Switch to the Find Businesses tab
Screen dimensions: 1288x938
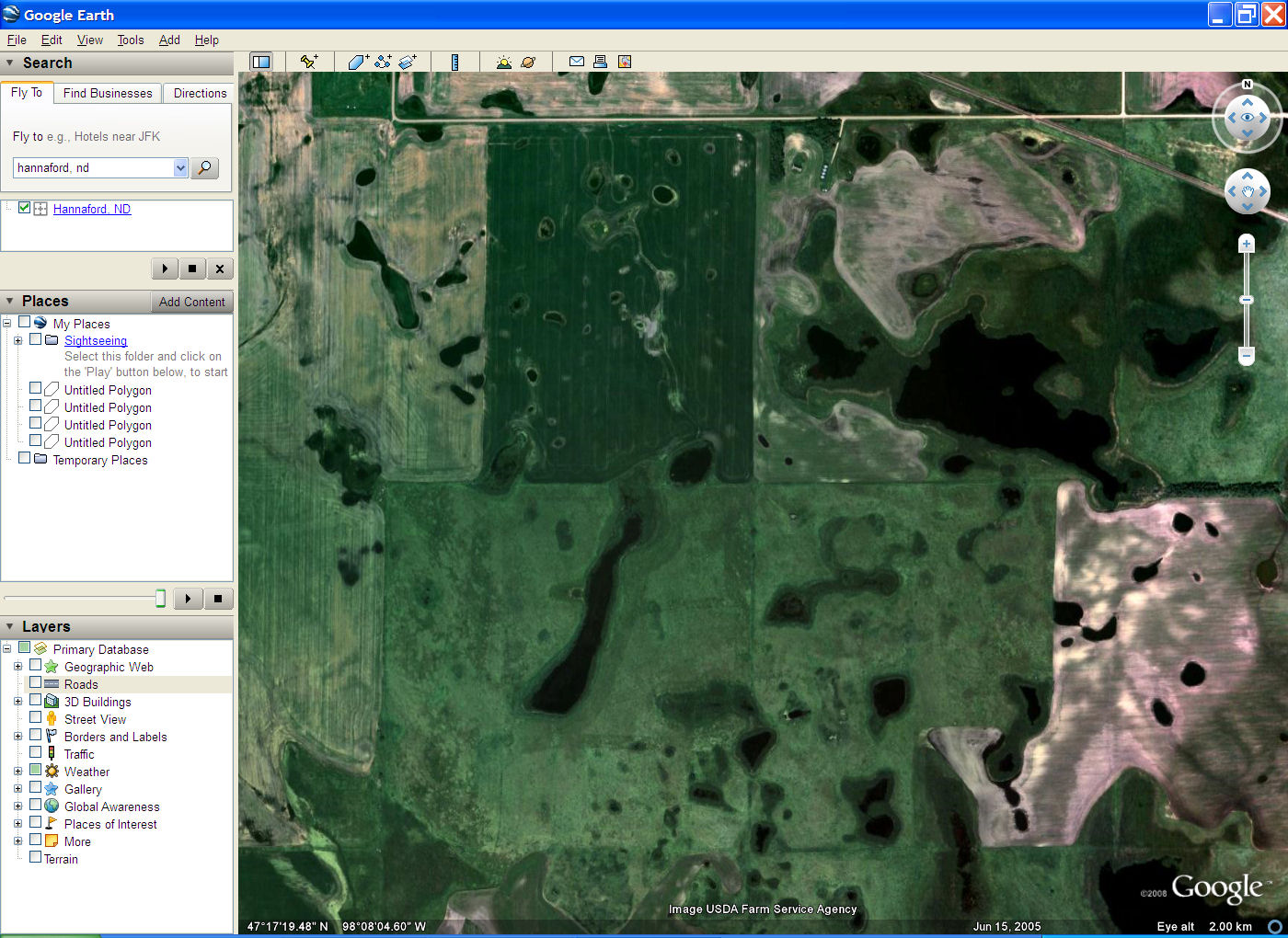(x=108, y=93)
